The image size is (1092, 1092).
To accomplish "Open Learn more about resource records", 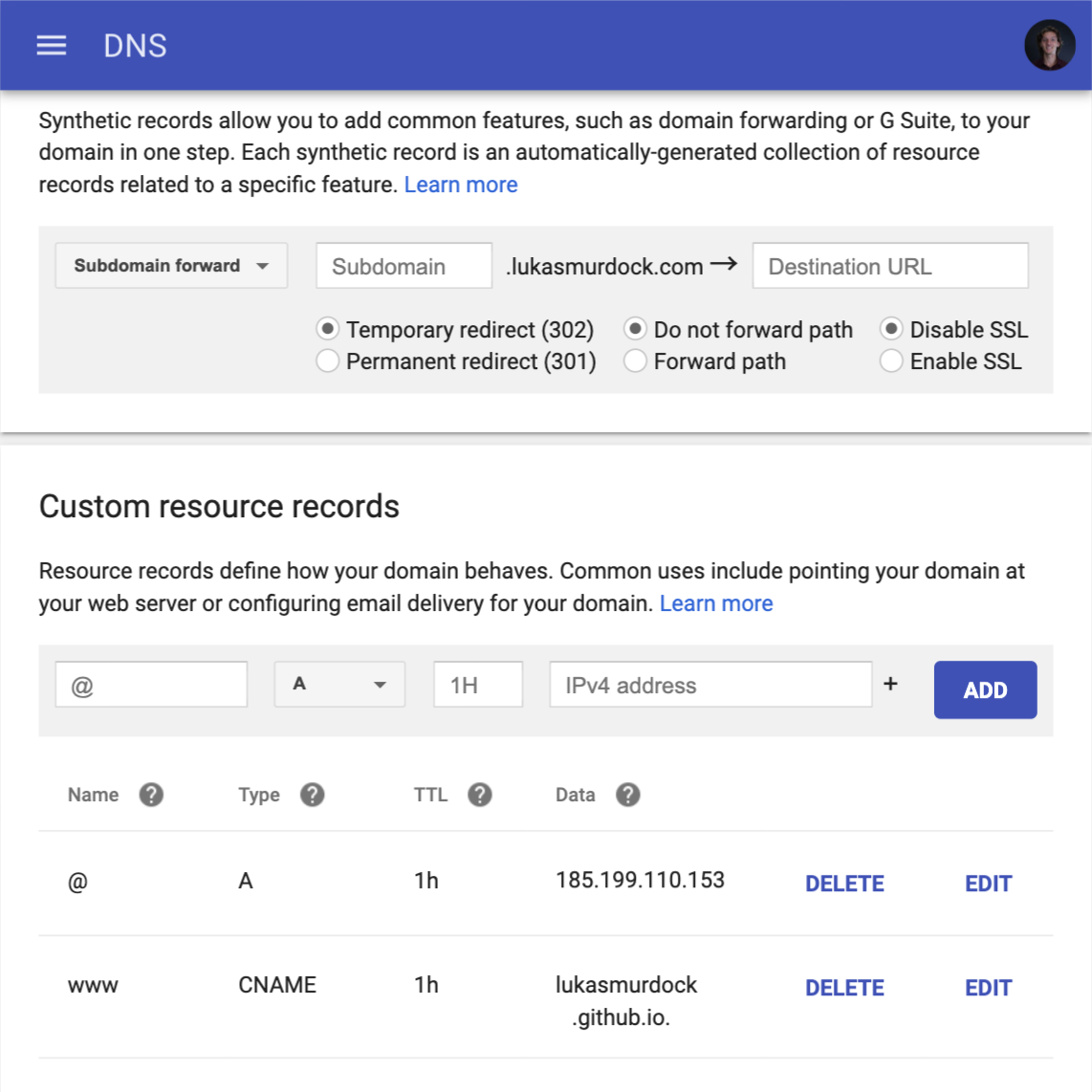I will coord(716,602).
